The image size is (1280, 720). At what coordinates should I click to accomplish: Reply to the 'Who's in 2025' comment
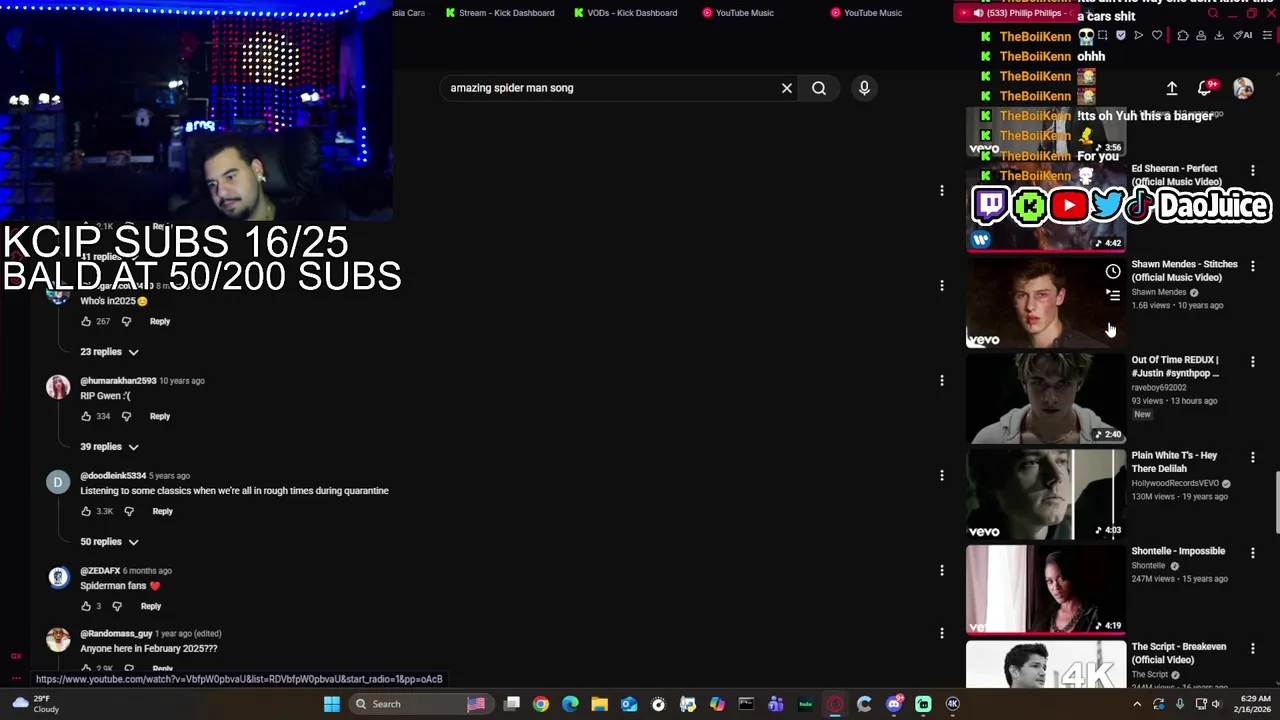(x=160, y=321)
